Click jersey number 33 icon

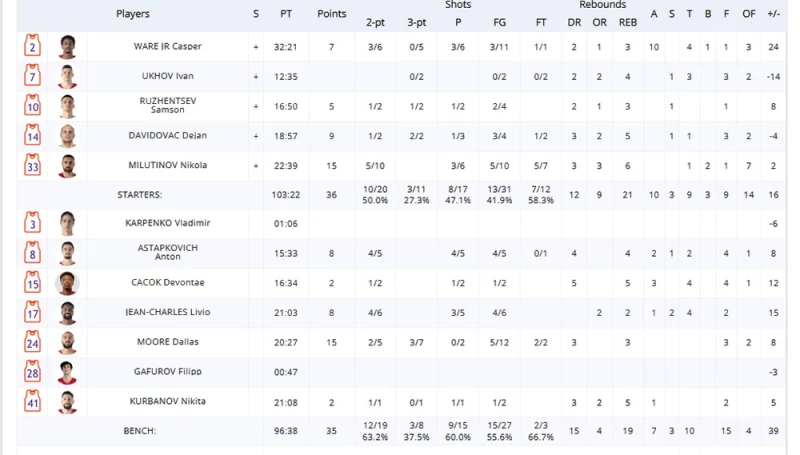coord(33,165)
